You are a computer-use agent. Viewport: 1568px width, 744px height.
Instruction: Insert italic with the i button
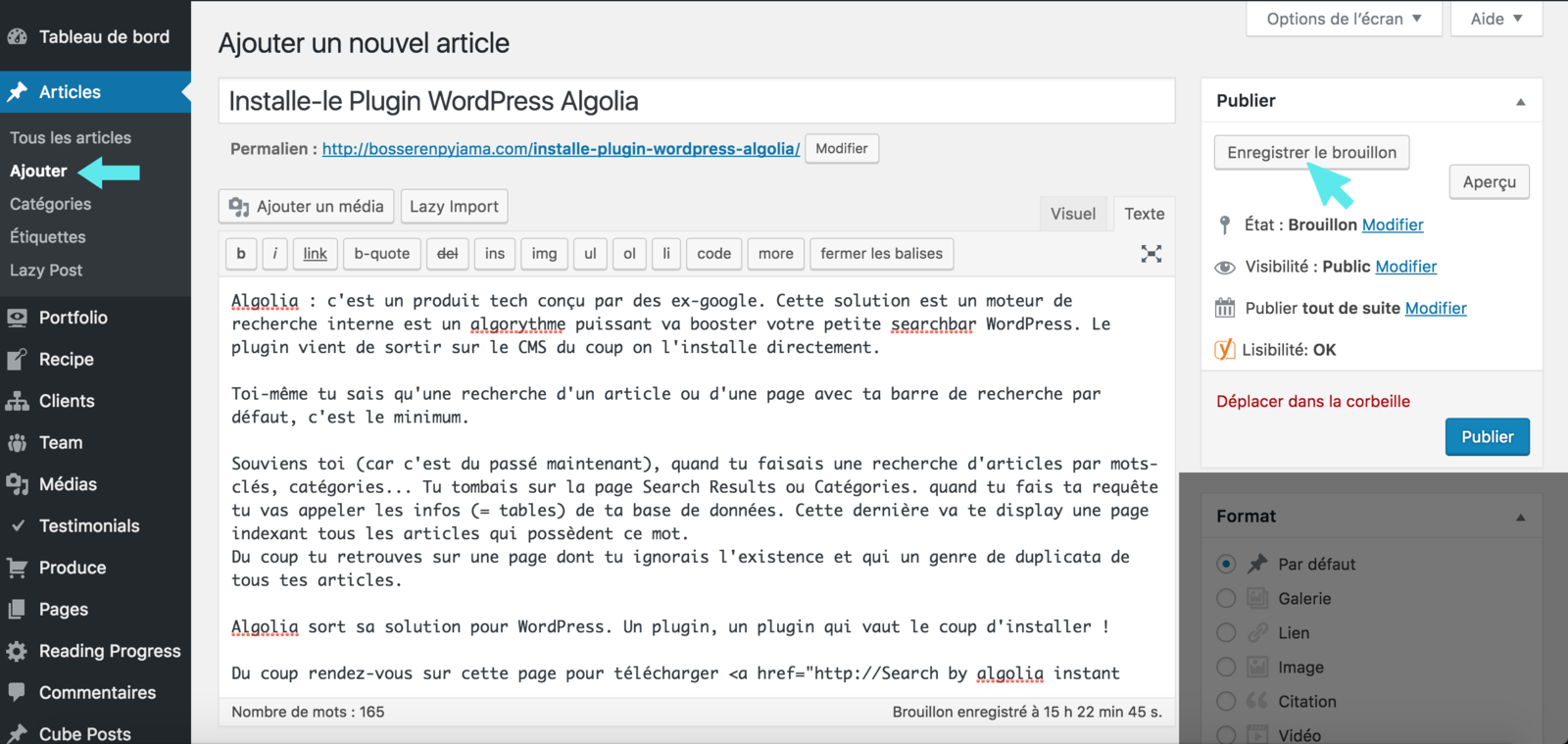274,254
